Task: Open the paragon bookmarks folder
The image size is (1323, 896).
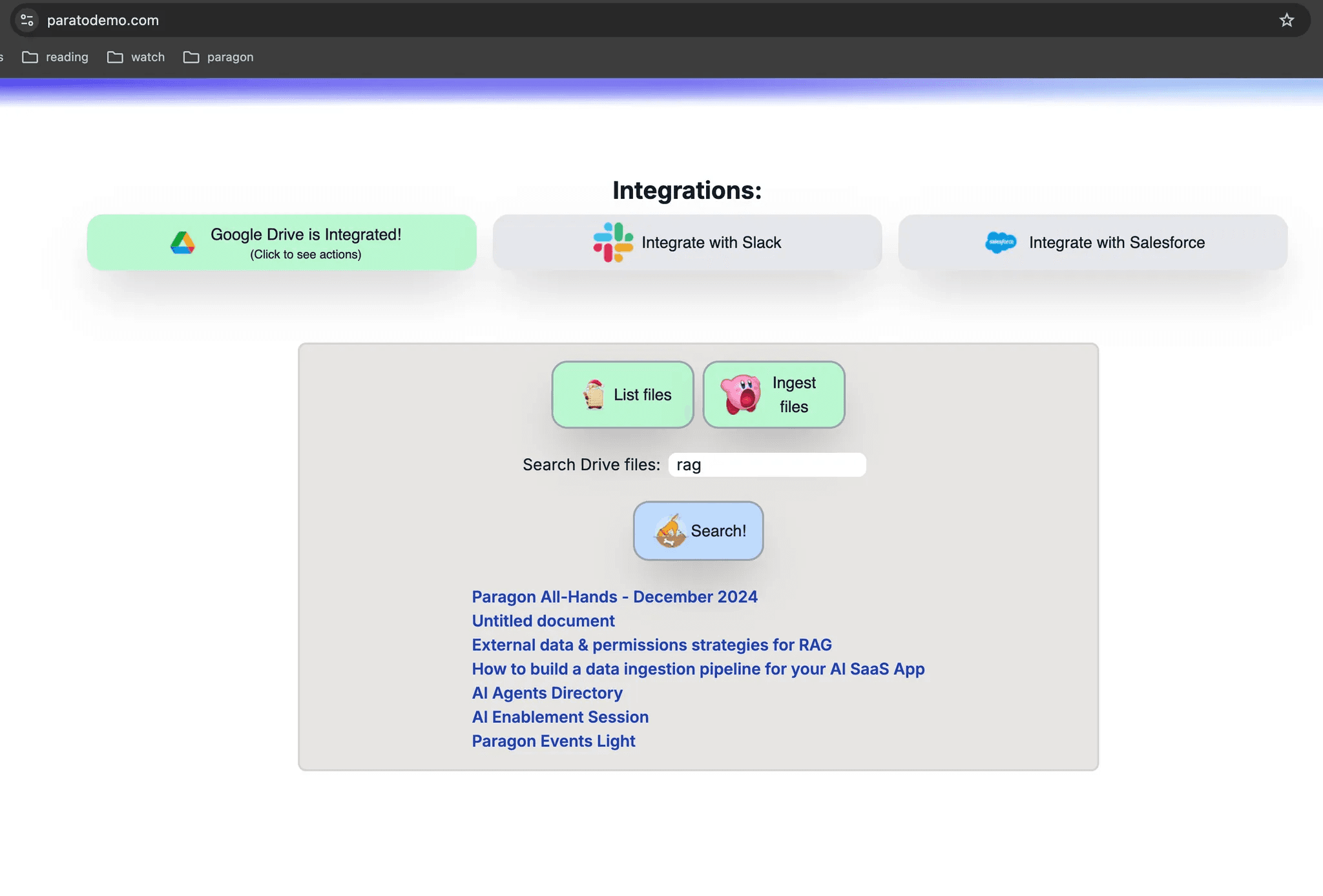Action: pos(218,57)
